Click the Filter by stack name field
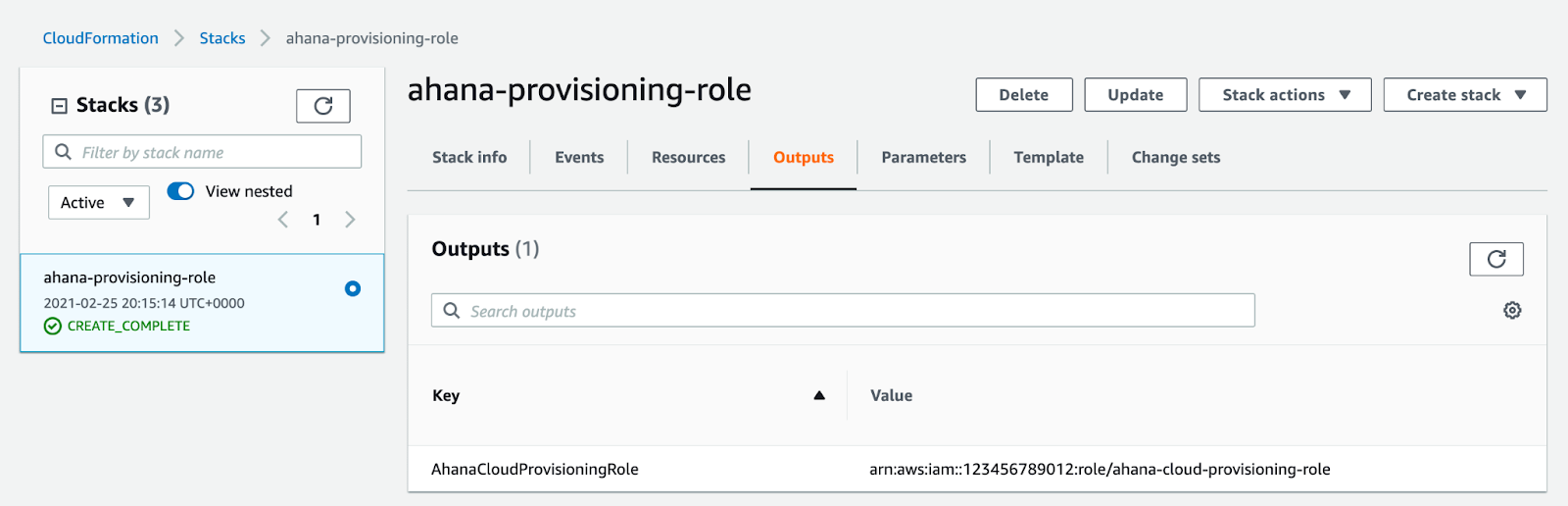The width and height of the screenshot is (1568, 506). 202,152
